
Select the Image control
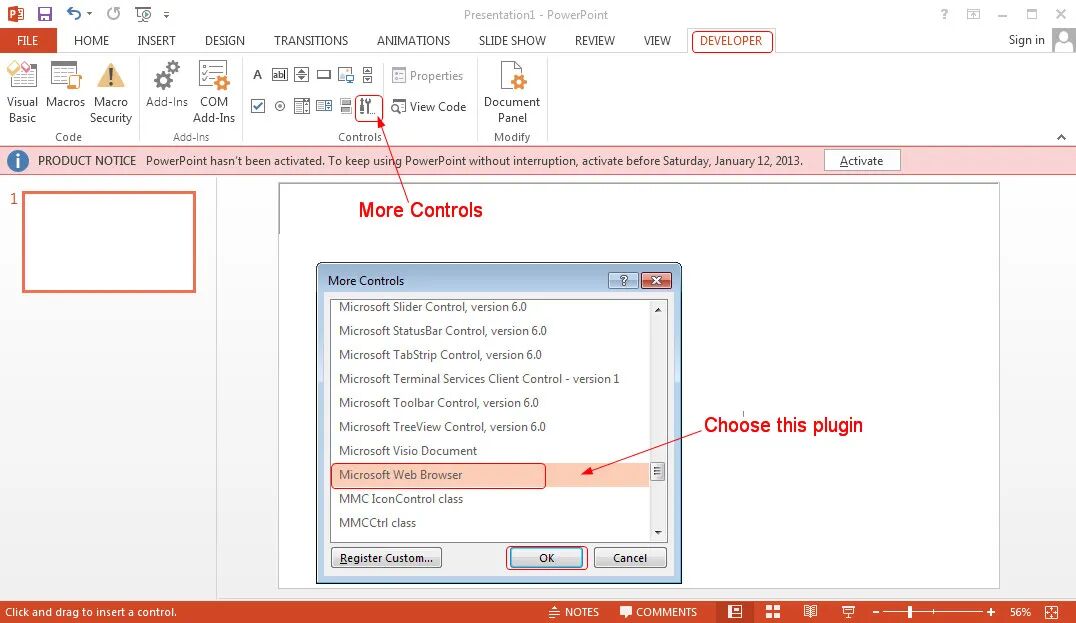click(345, 75)
